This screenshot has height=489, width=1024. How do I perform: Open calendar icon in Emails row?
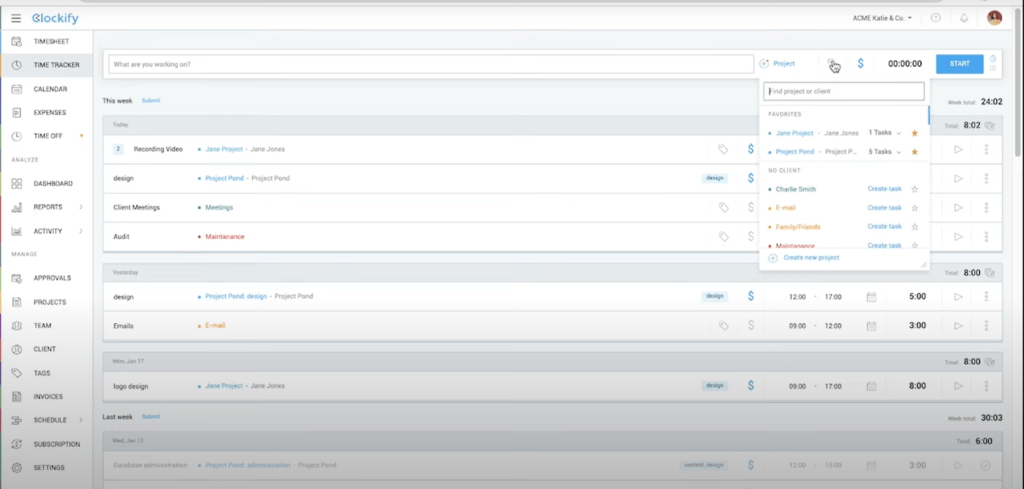pyautogui.click(x=871, y=326)
